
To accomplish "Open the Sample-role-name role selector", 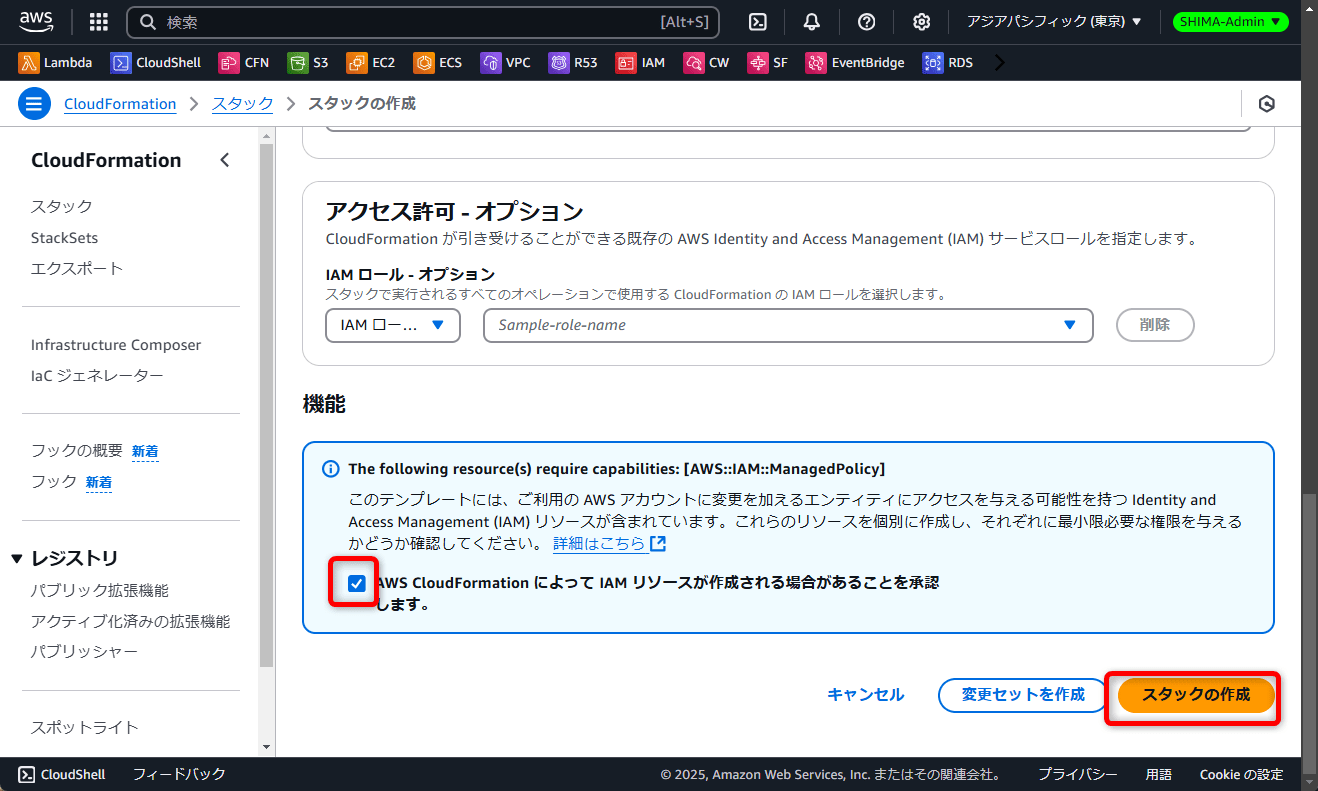I will click(x=788, y=325).
